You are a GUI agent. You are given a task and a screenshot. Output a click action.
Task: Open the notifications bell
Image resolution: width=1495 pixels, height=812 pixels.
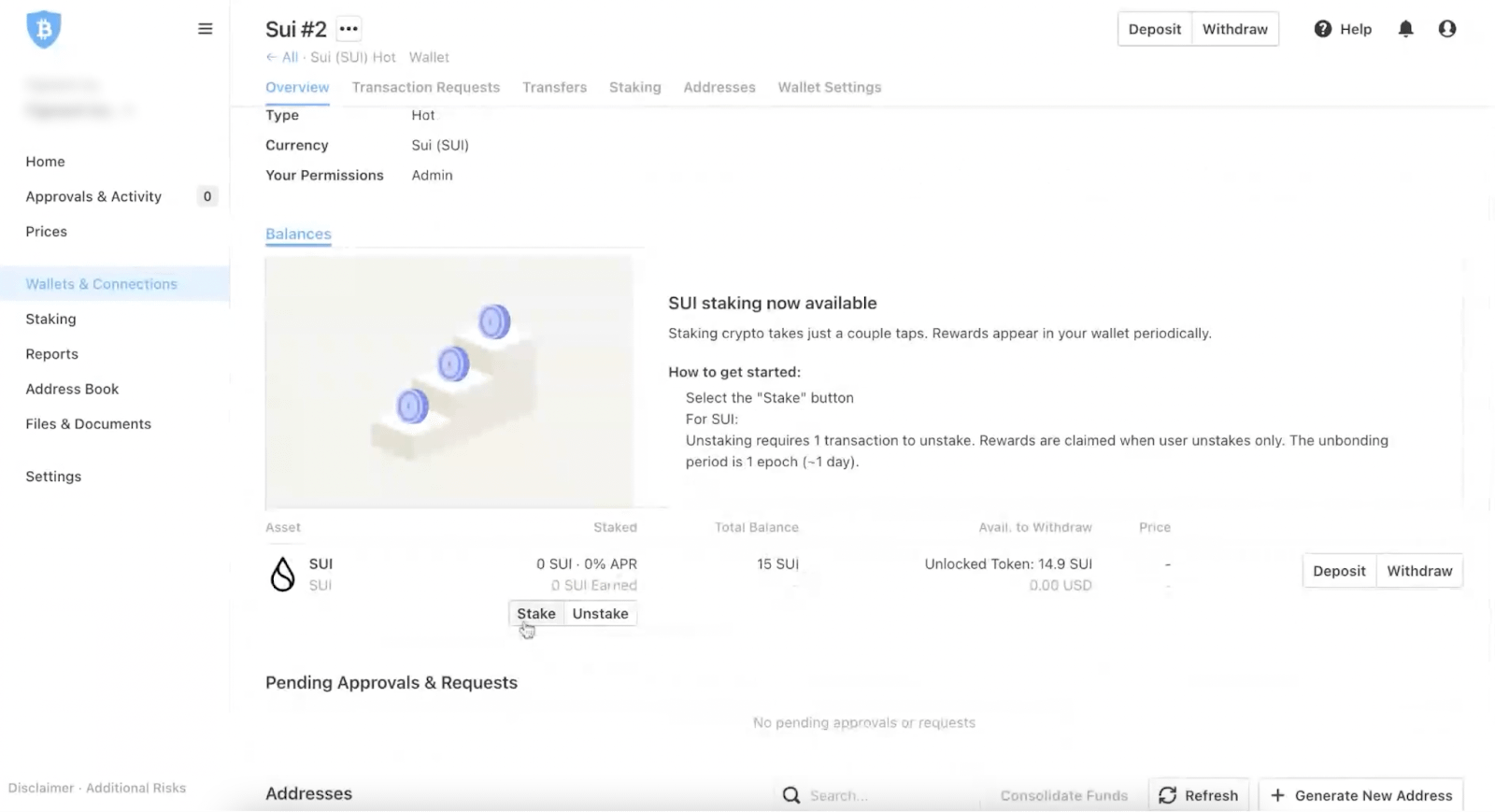[x=1405, y=29]
